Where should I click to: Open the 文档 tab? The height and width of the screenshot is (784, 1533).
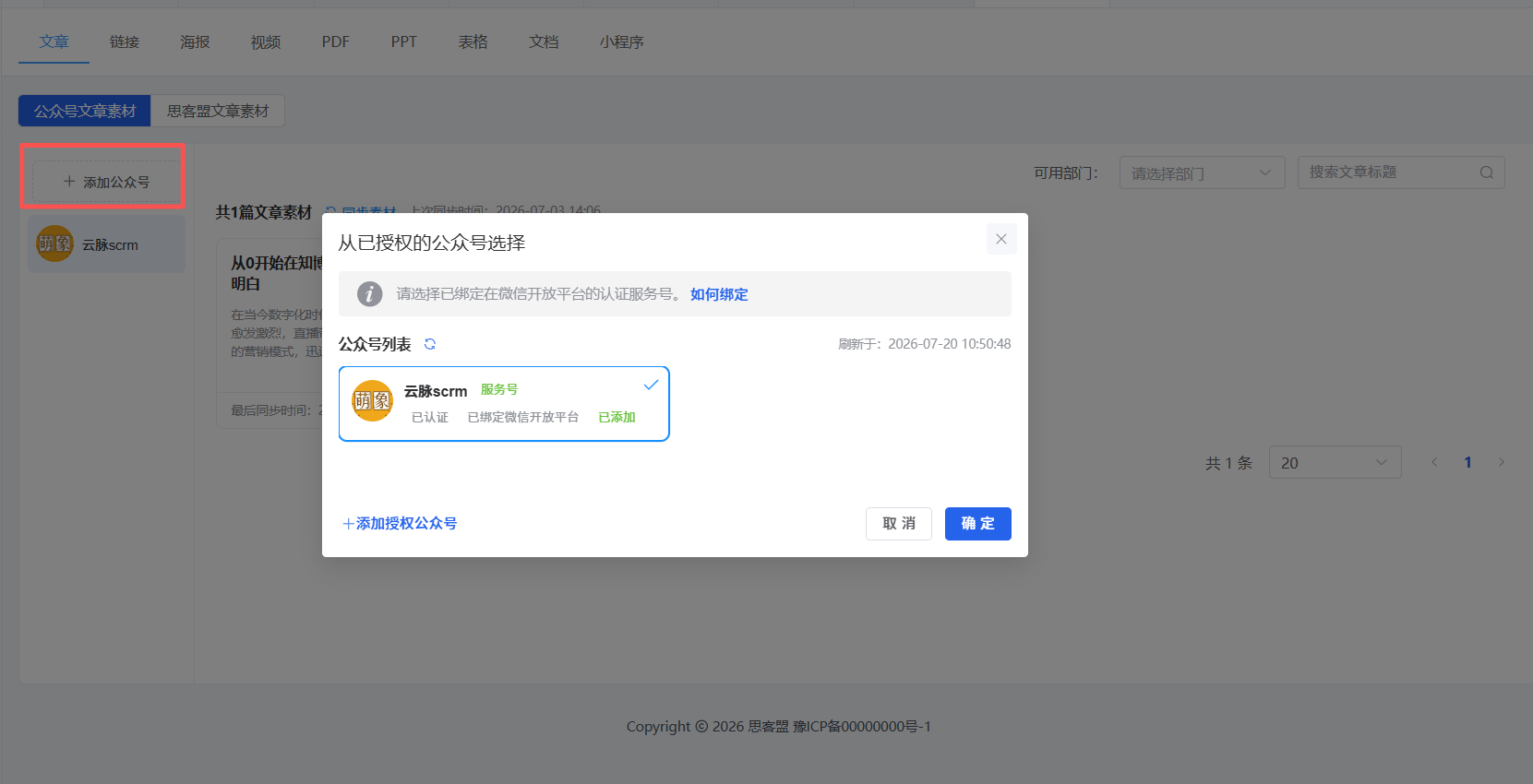[544, 42]
